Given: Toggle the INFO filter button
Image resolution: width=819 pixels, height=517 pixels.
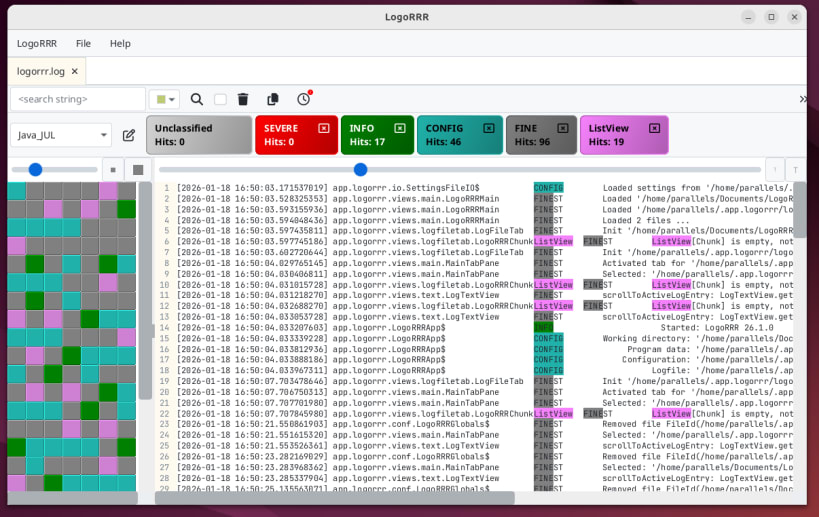Looking at the screenshot, I should [x=377, y=135].
